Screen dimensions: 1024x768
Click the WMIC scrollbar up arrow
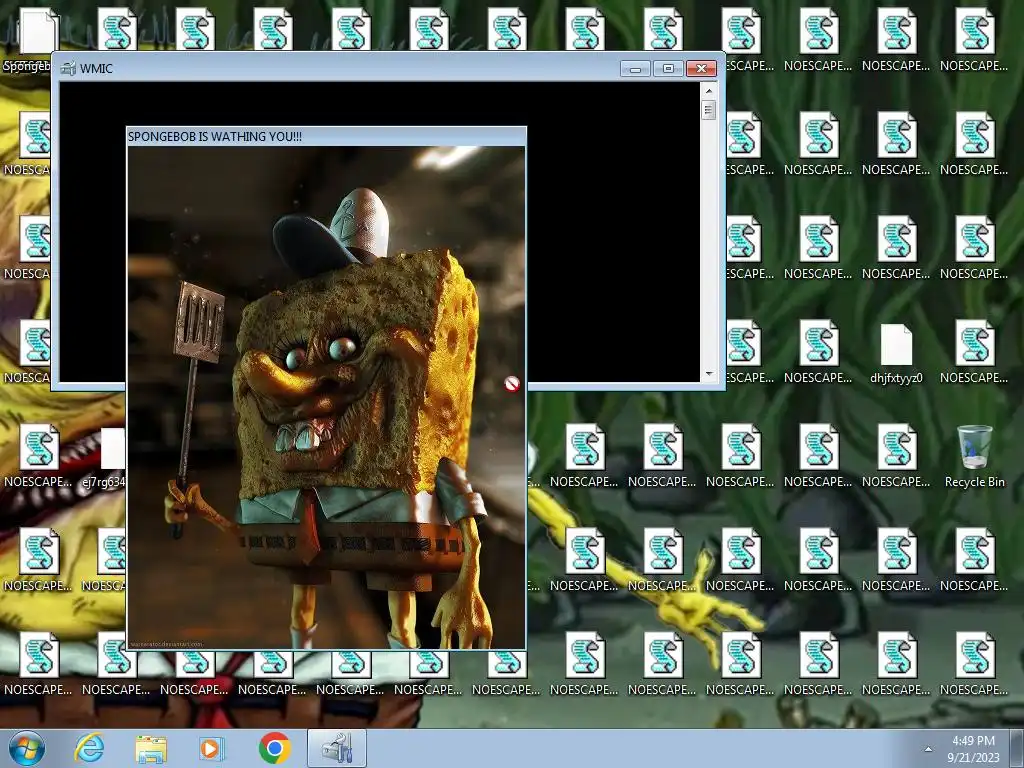pyautogui.click(x=709, y=89)
